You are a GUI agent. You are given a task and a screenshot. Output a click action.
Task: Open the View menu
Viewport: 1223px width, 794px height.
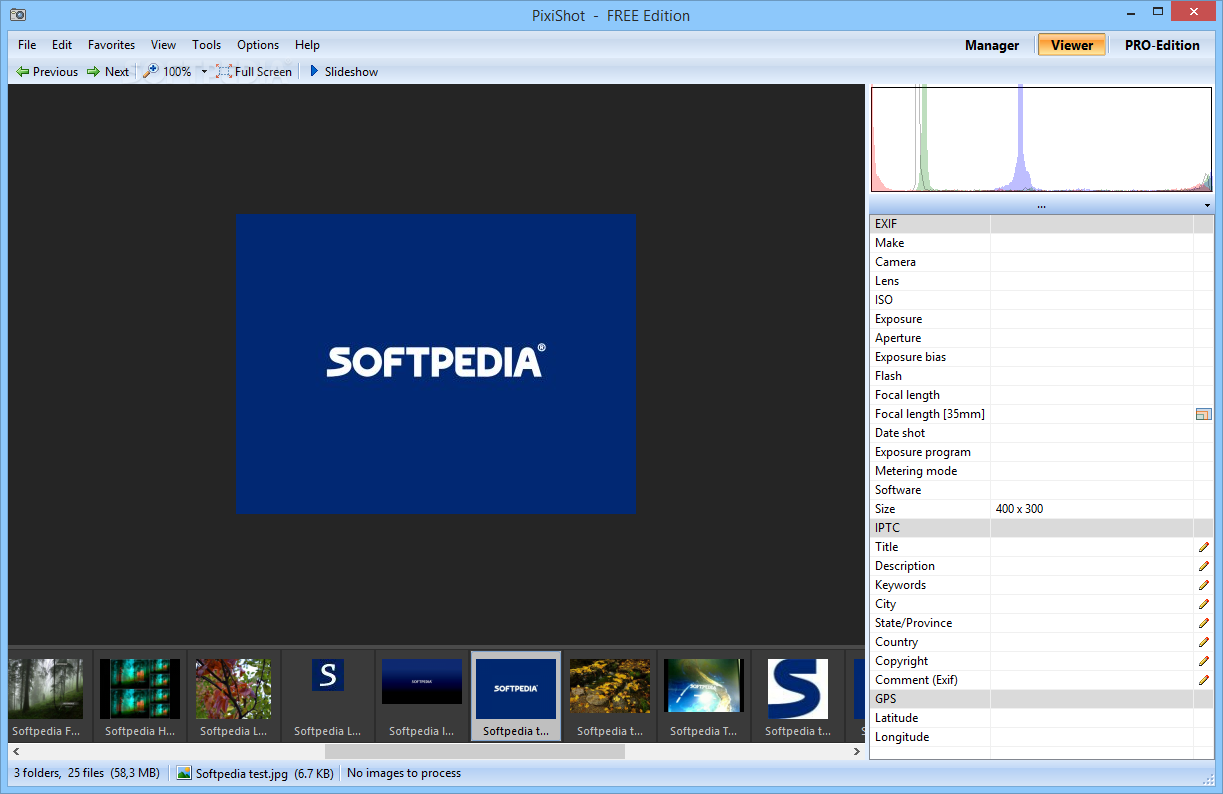[163, 45]
